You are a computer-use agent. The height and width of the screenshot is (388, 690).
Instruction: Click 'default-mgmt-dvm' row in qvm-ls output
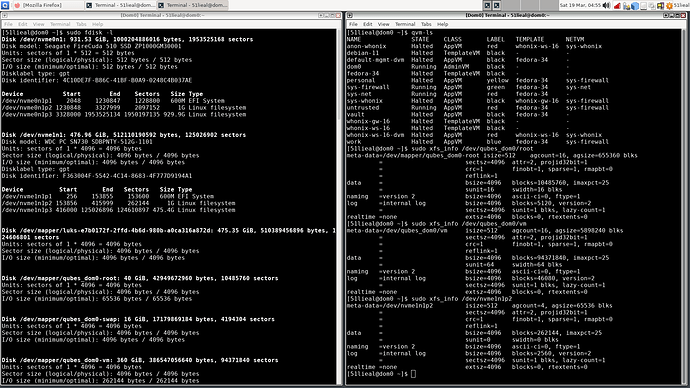pos(458,60)
